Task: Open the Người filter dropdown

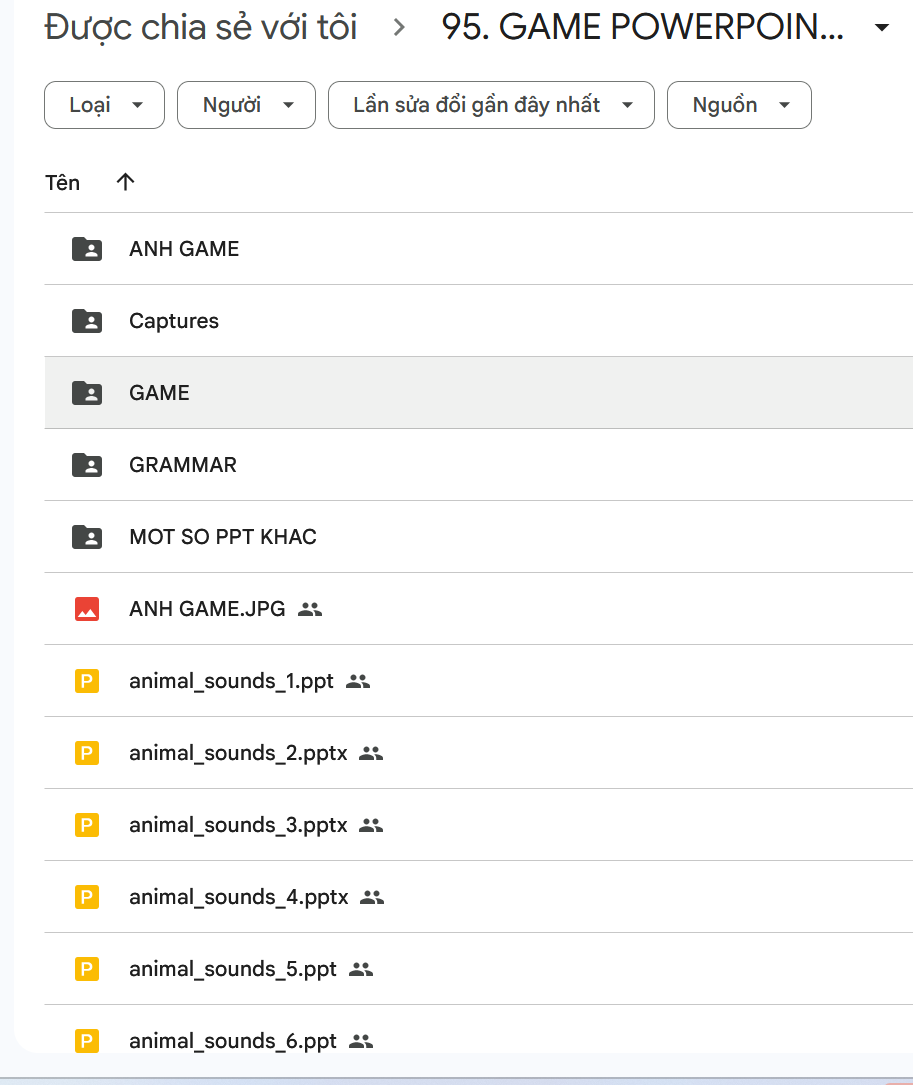Action: [246, 105]
